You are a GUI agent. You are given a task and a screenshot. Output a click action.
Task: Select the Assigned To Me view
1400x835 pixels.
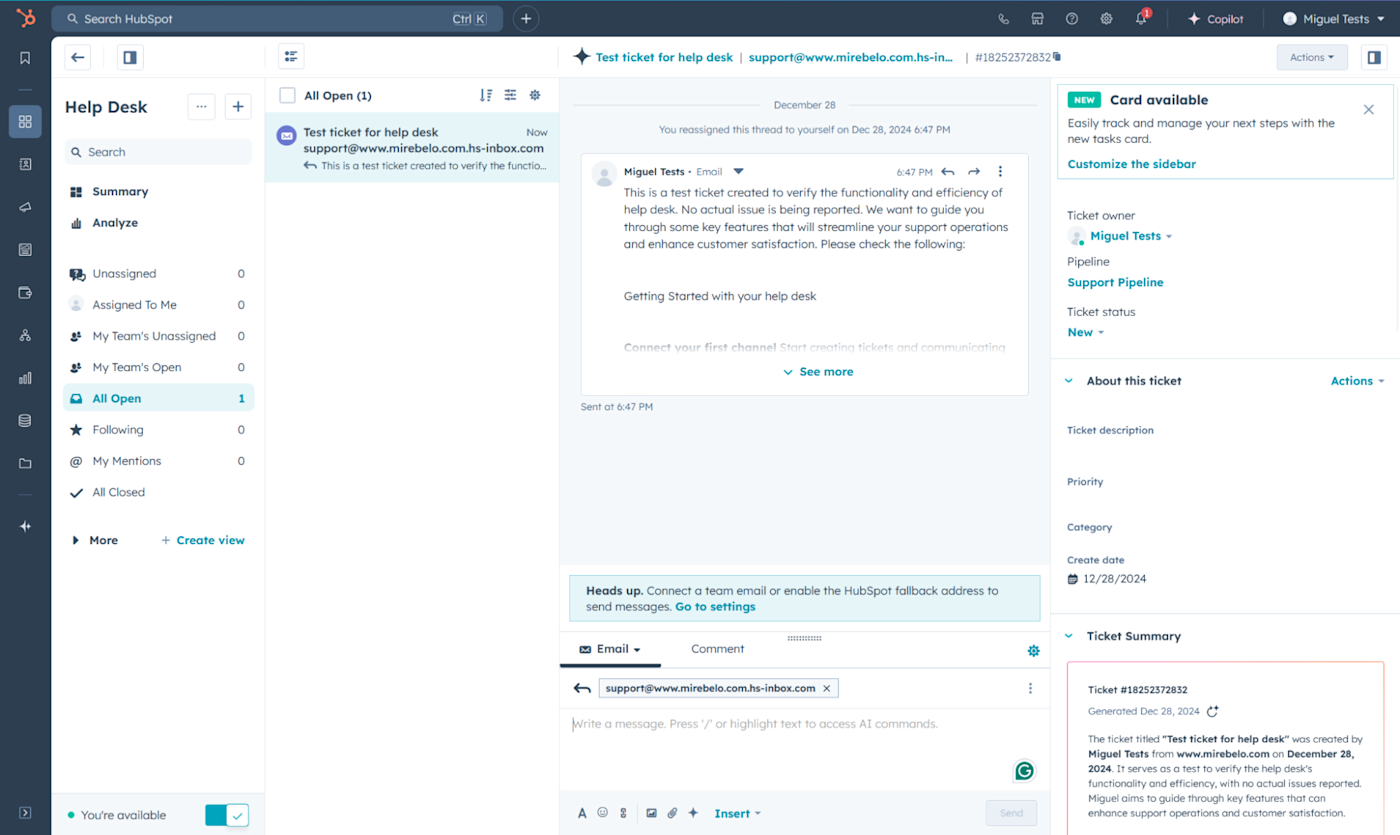coord(158,305)
